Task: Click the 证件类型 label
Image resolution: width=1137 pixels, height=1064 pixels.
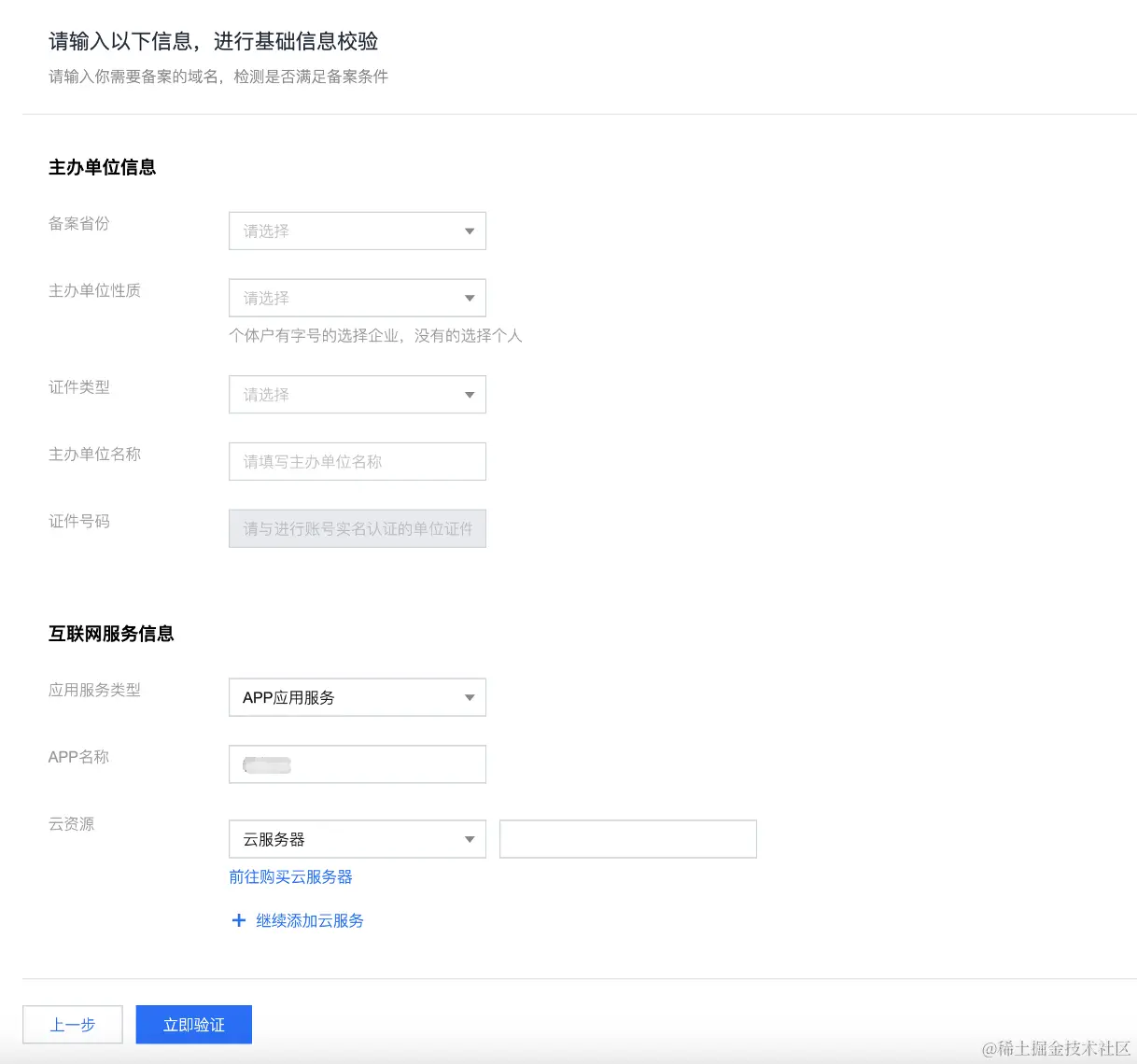Action: point(79,387)
